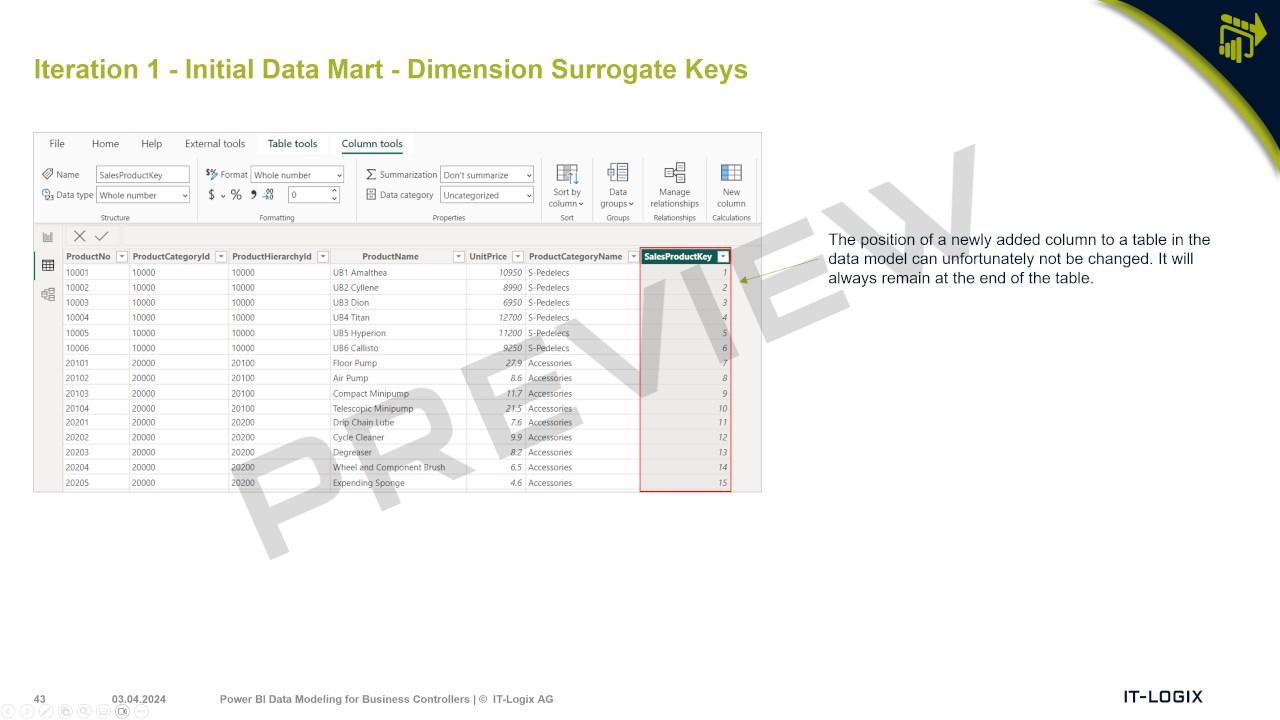Advance to next slide in presentation controls
Image resolution: width=1280 pixels, height=720 pixels.
tap(28, 711)
